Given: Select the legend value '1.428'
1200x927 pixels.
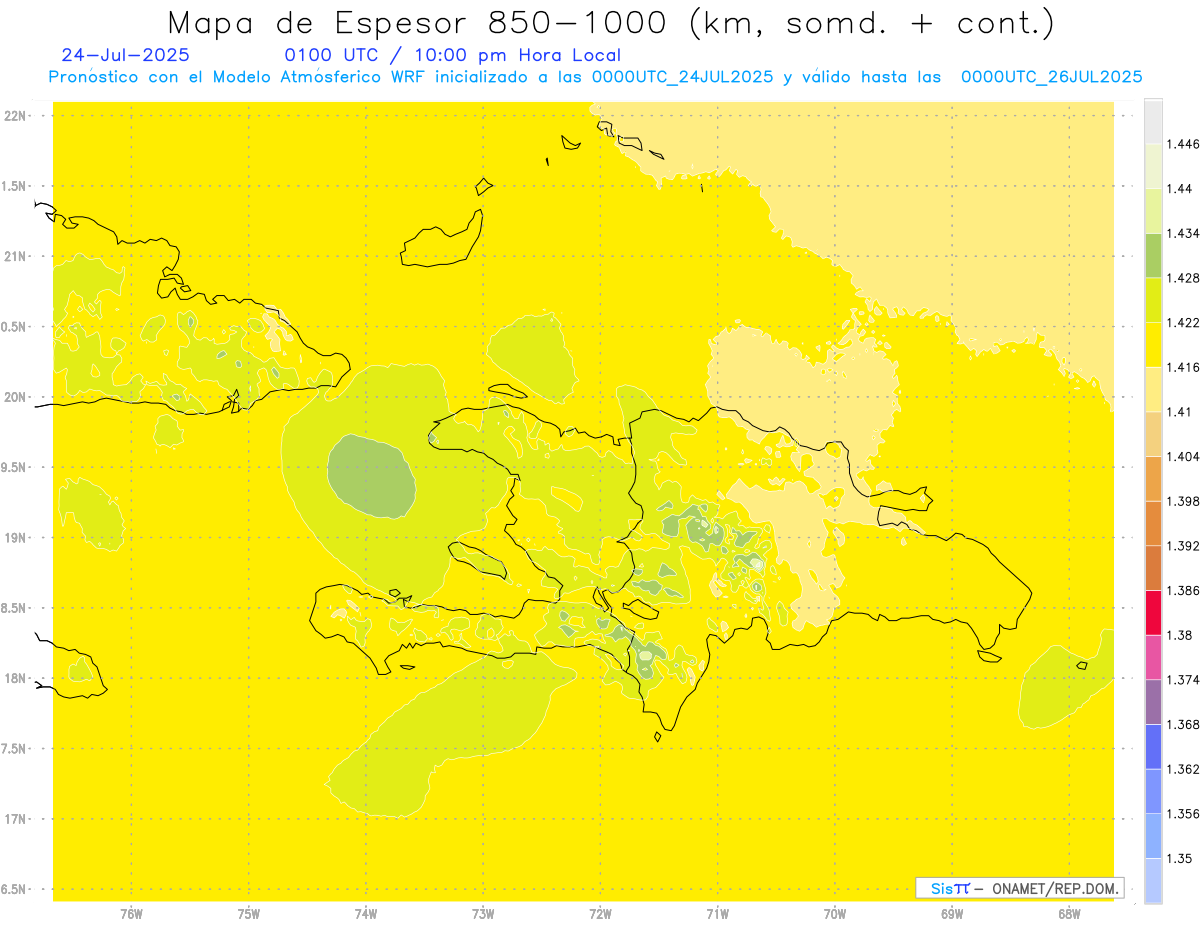Looking at the screenshot, I should (1183, 279).
